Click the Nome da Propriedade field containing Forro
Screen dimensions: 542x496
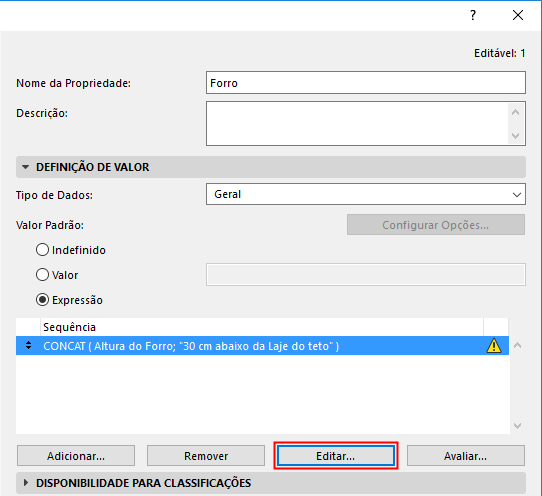coord(366,83)
